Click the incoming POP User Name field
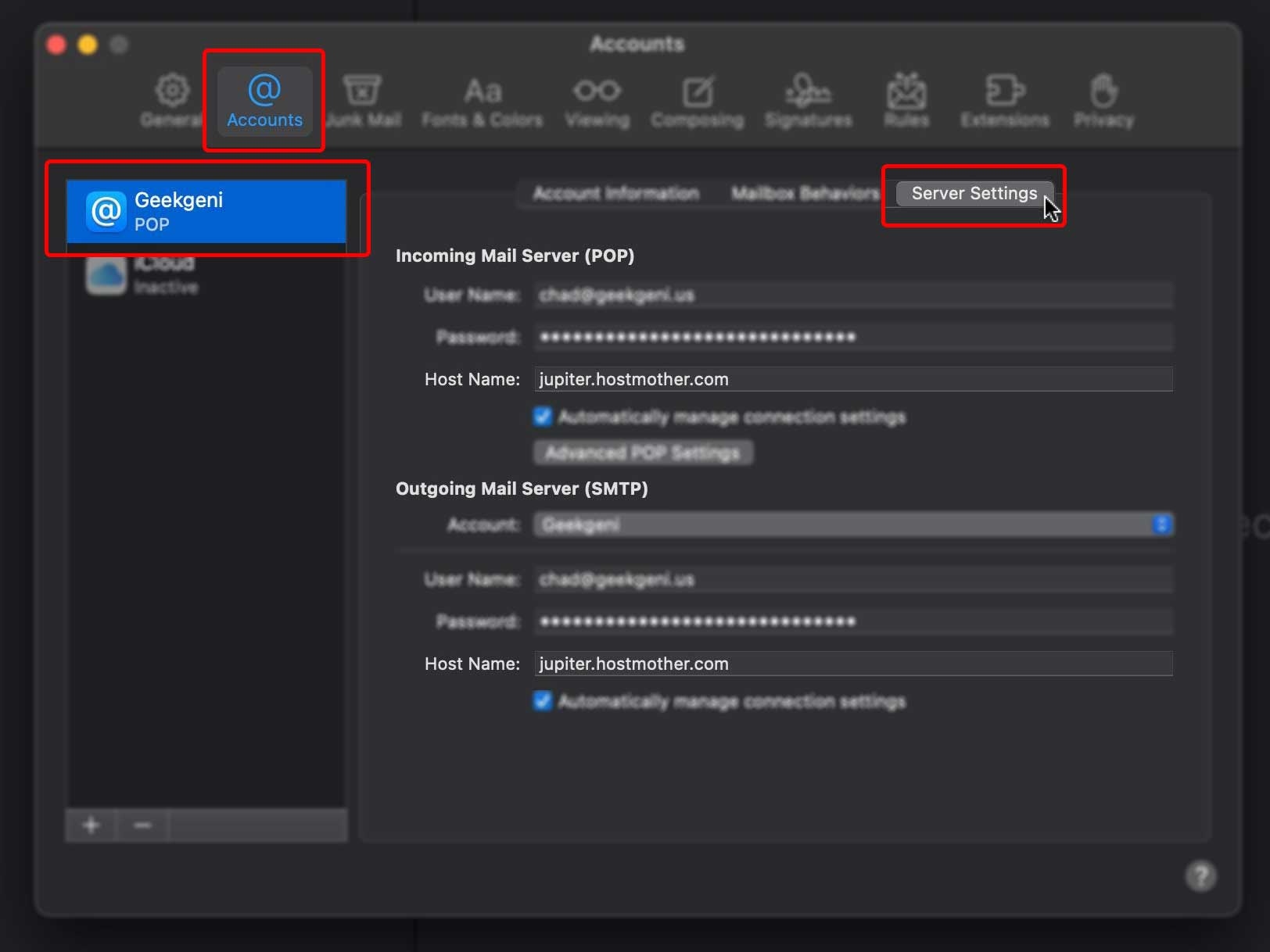 point(853,295)
